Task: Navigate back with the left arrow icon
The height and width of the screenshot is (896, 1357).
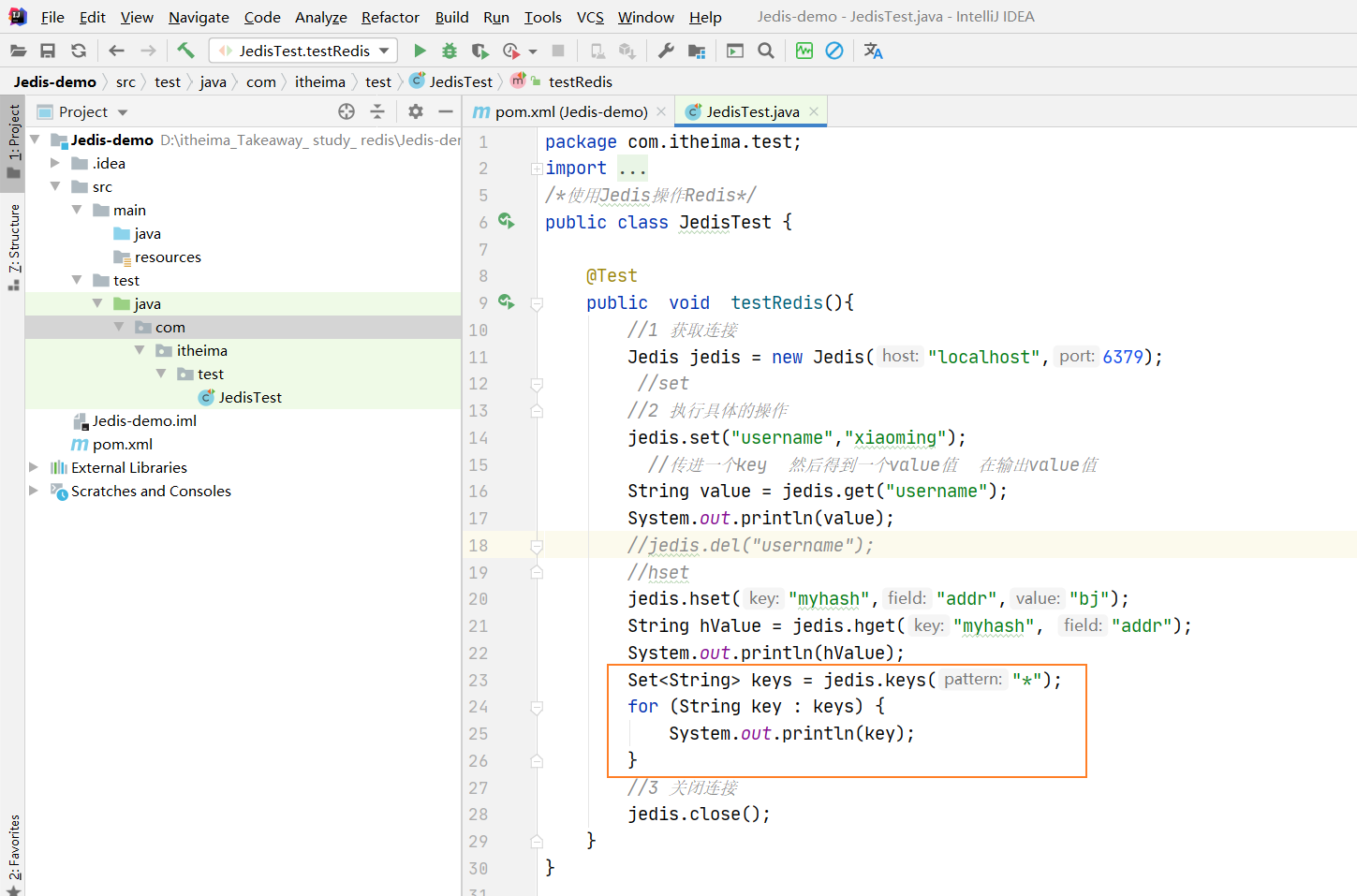Action: [116, 51]
